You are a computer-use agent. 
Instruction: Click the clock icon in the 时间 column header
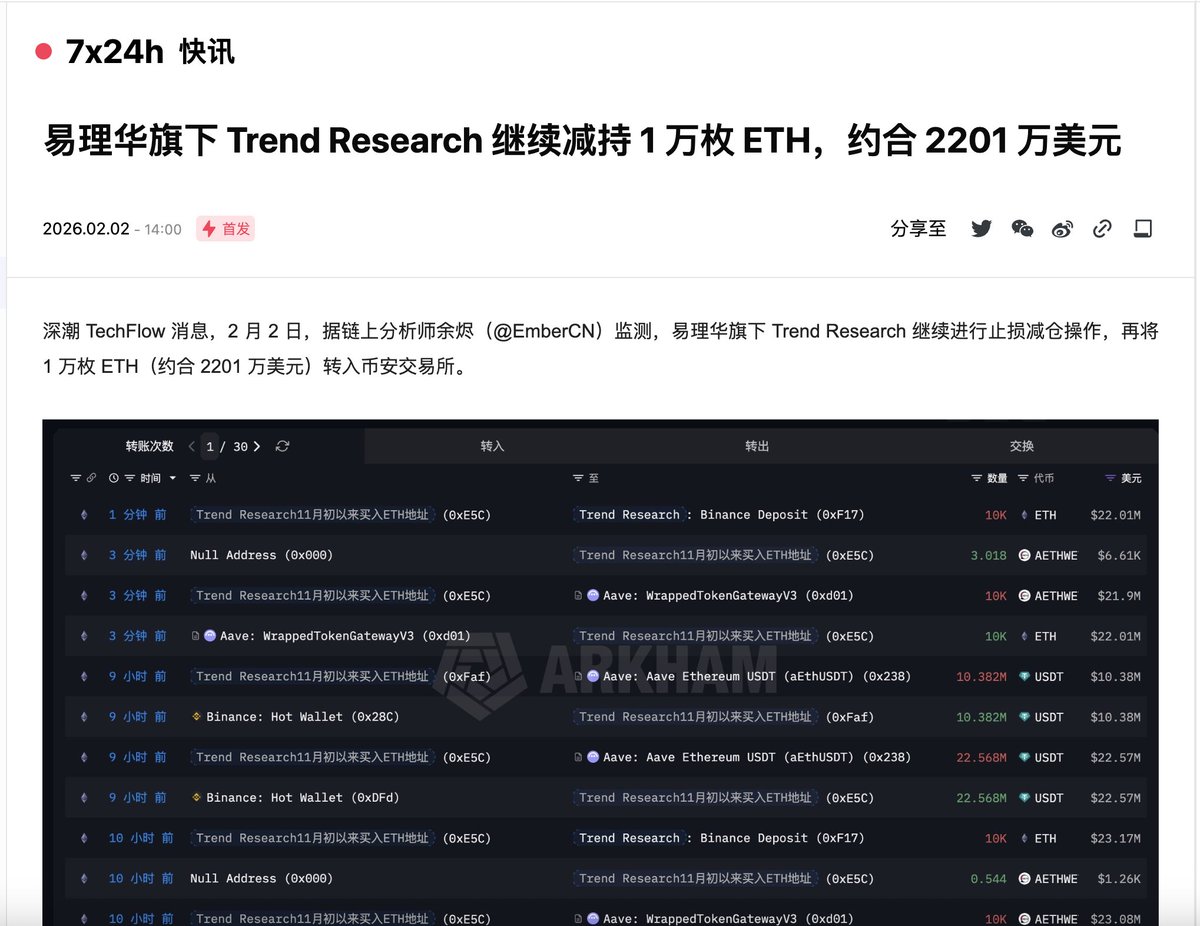pyautogui.click(x=114, y=479)
